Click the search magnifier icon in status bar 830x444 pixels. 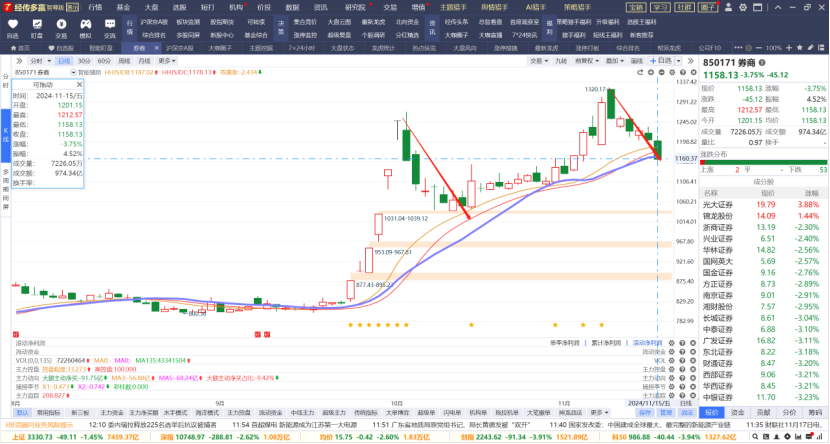[x=757, y=437]
